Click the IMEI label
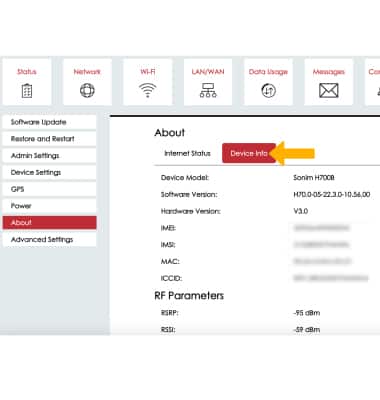 tap(168, 228)
